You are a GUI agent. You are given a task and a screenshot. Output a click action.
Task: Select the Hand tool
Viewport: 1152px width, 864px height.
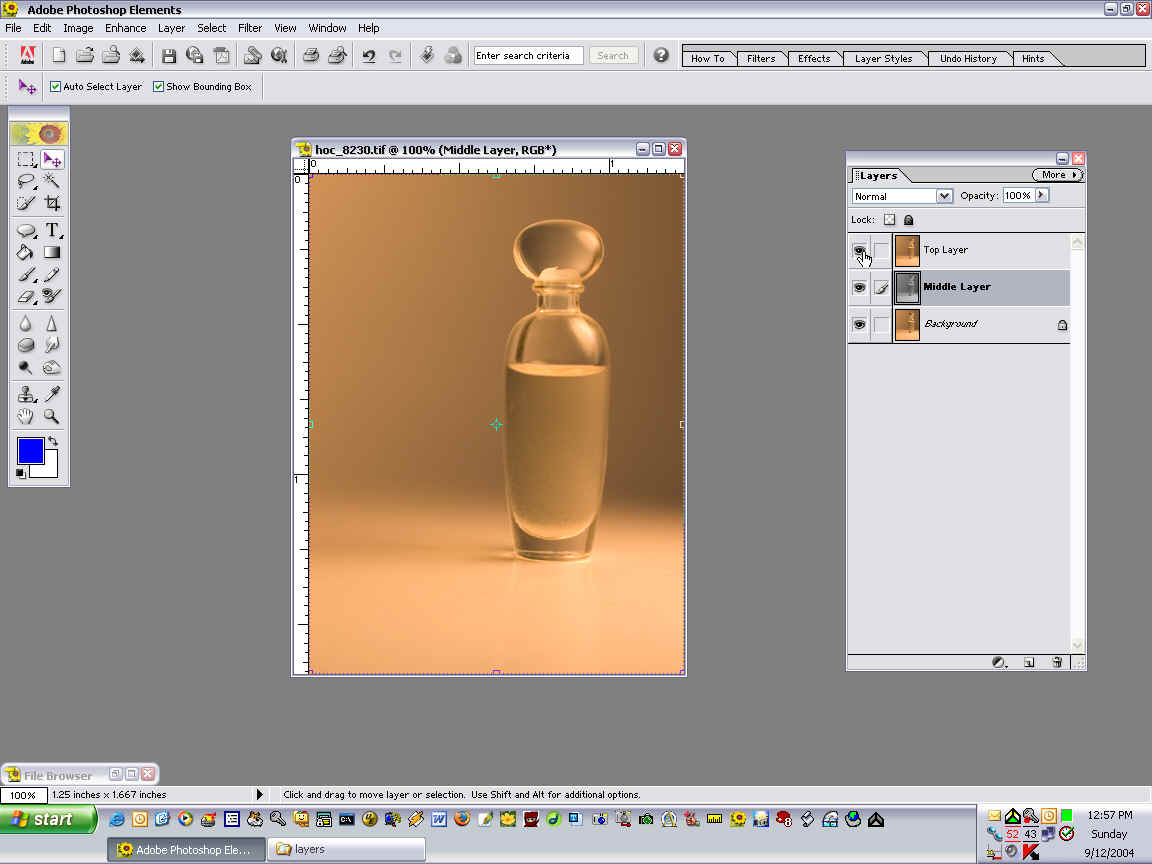[x=27, y=416]
